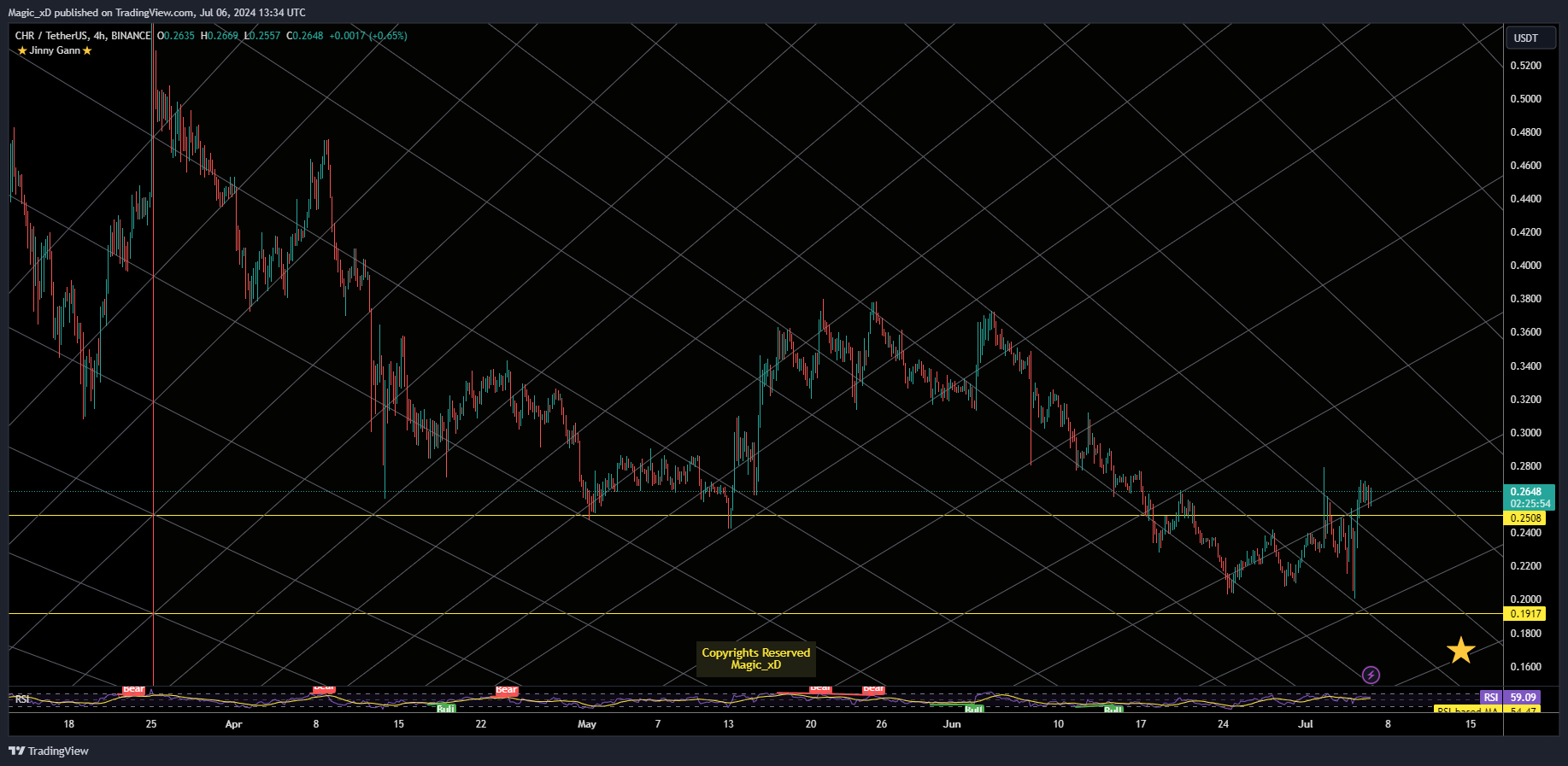Click the May date axis label
Screen dimensions: 1568x766
coord(587,724)
